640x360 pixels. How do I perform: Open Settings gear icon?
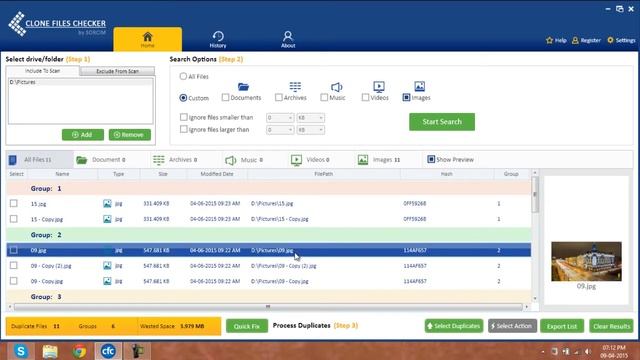(x=610, y=40)
